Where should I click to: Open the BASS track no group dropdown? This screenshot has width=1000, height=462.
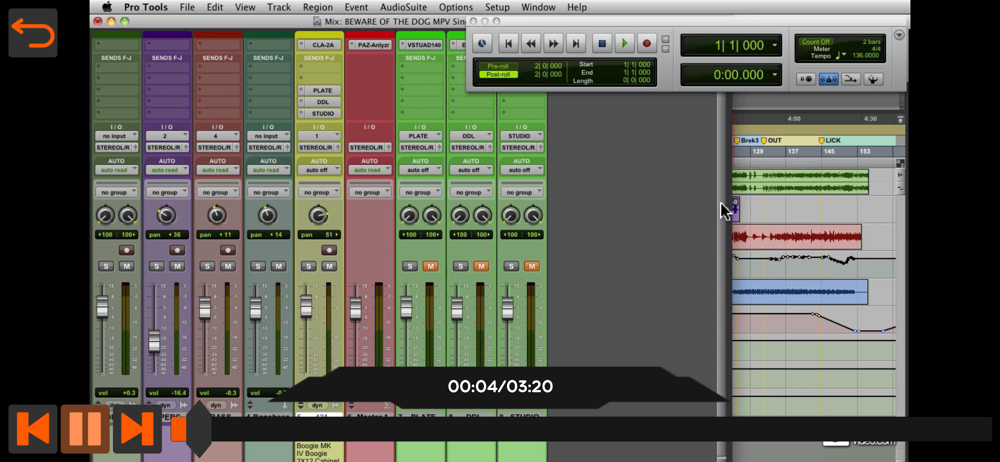[x=217, y=193]
